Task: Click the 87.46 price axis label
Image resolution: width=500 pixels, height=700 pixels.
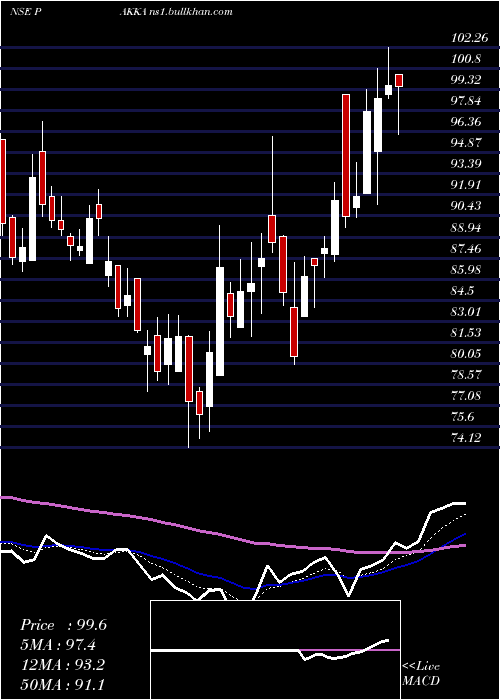Action: tap(466, 248)
